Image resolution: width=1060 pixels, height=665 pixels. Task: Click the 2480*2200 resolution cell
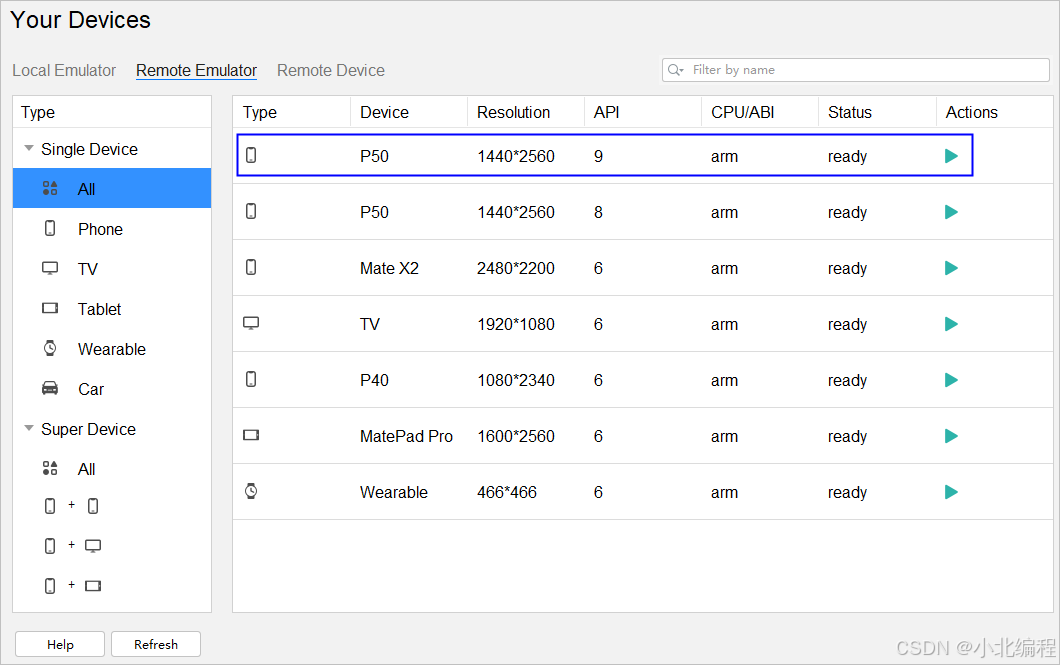[516, 268]
